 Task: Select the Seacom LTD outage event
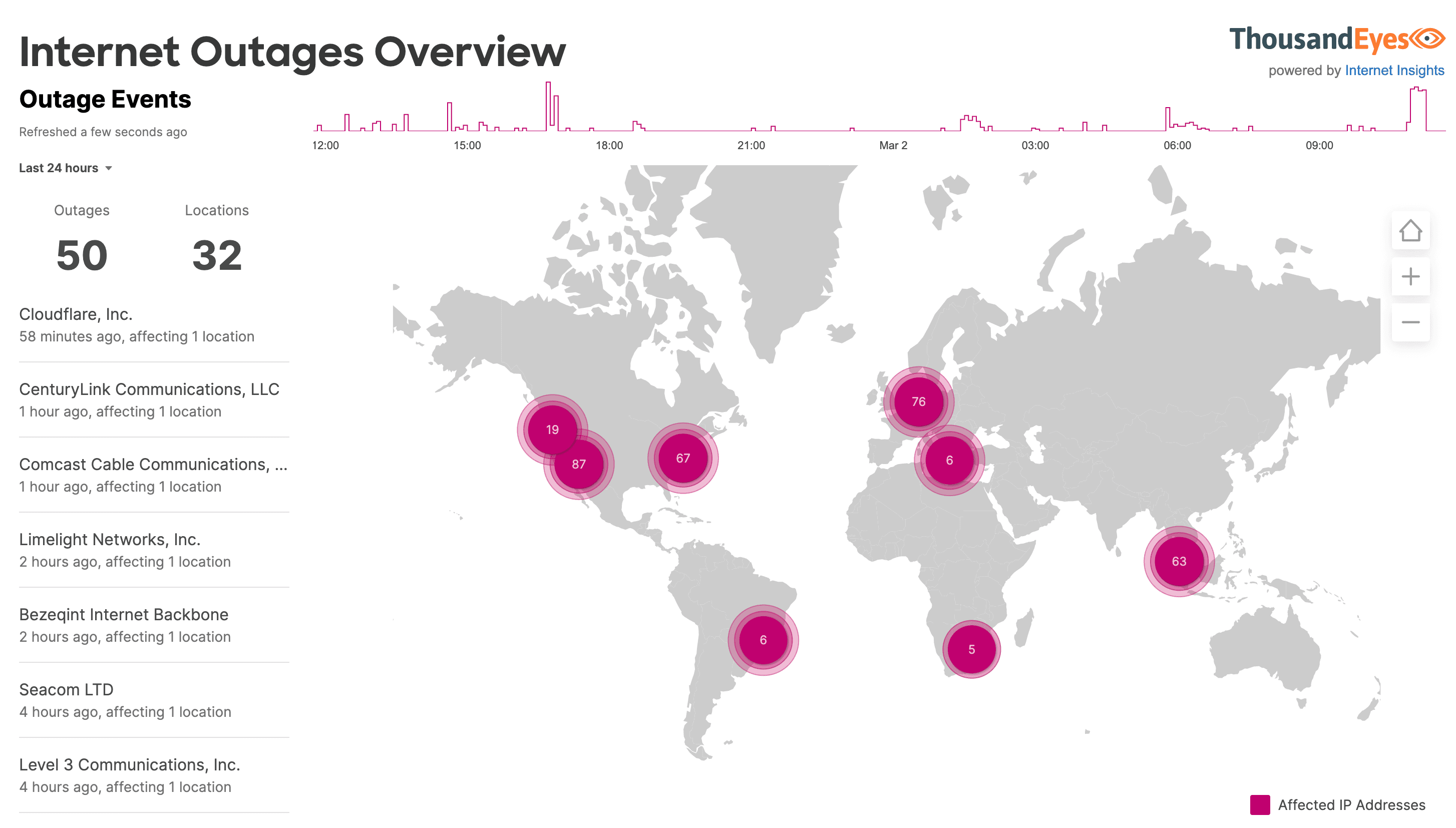154,700
